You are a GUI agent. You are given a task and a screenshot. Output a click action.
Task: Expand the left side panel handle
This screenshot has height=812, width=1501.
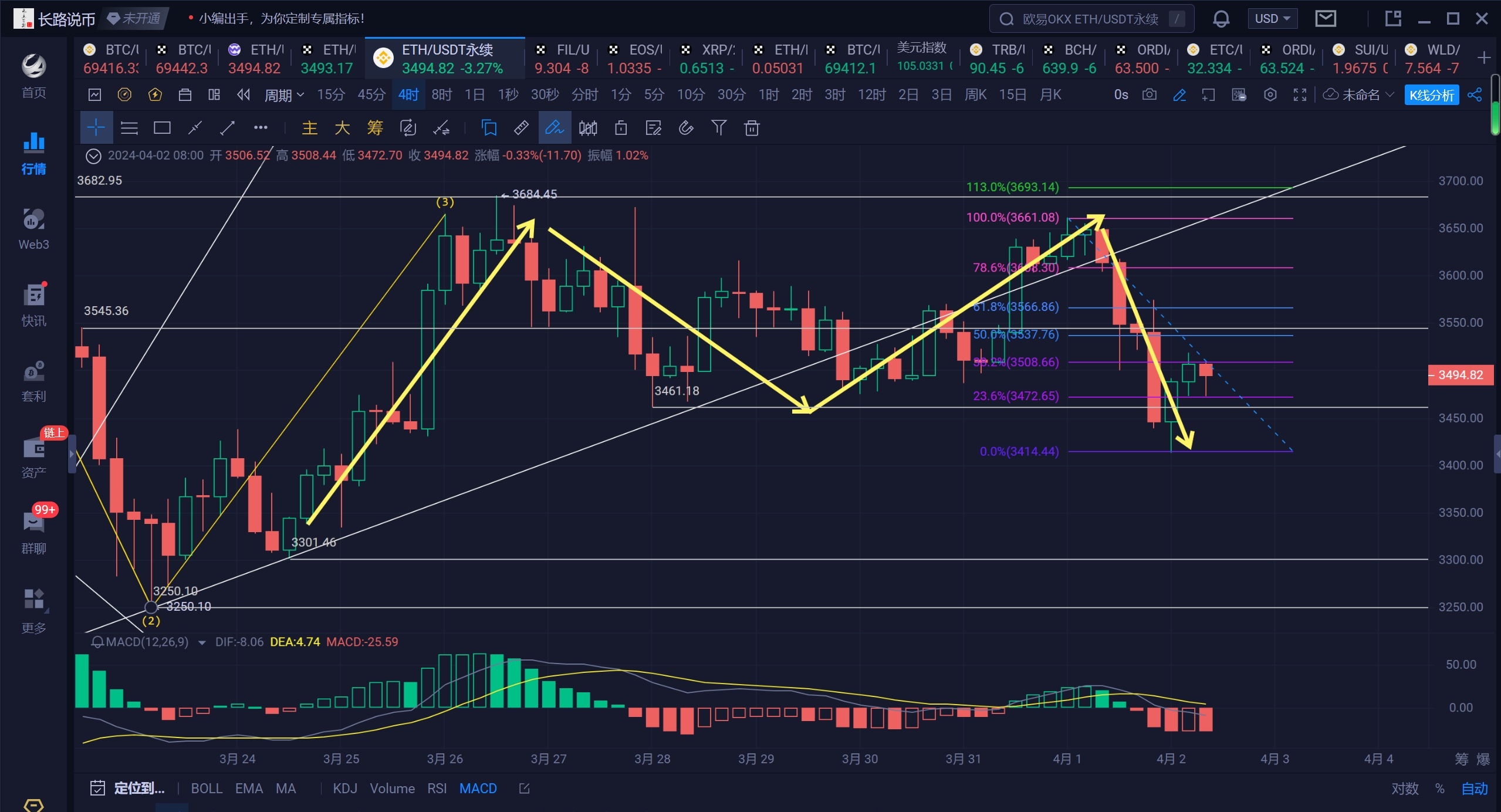[x=72, y=455]
